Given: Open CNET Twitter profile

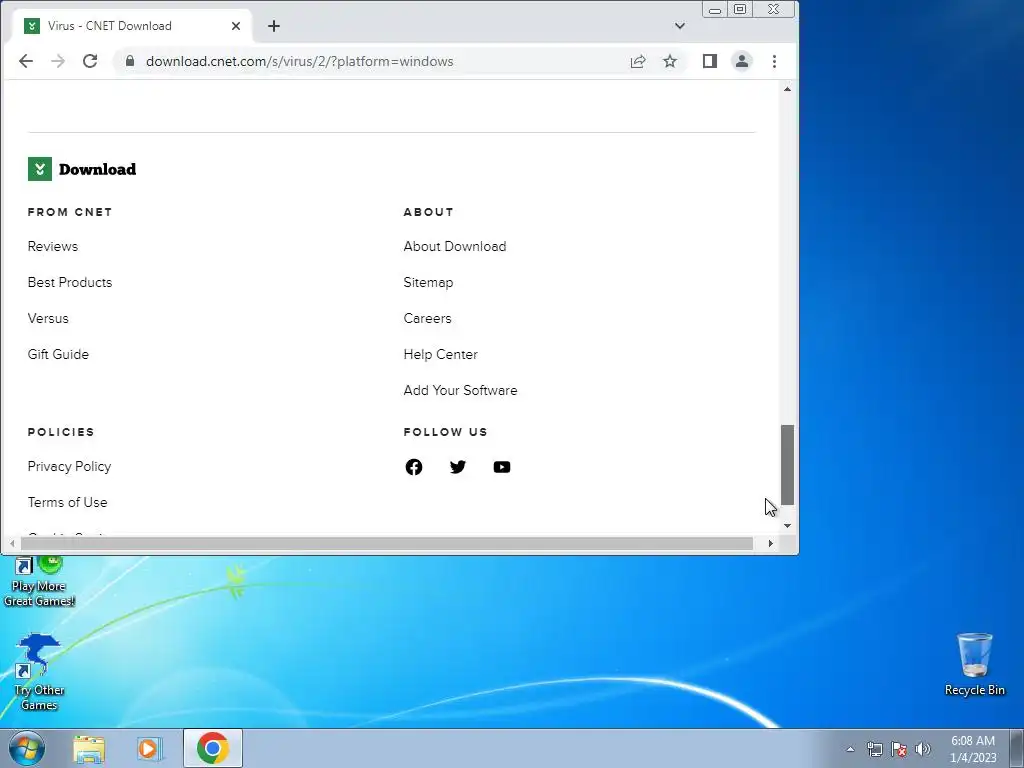Looking at the screenshot, I should [458, 467].
